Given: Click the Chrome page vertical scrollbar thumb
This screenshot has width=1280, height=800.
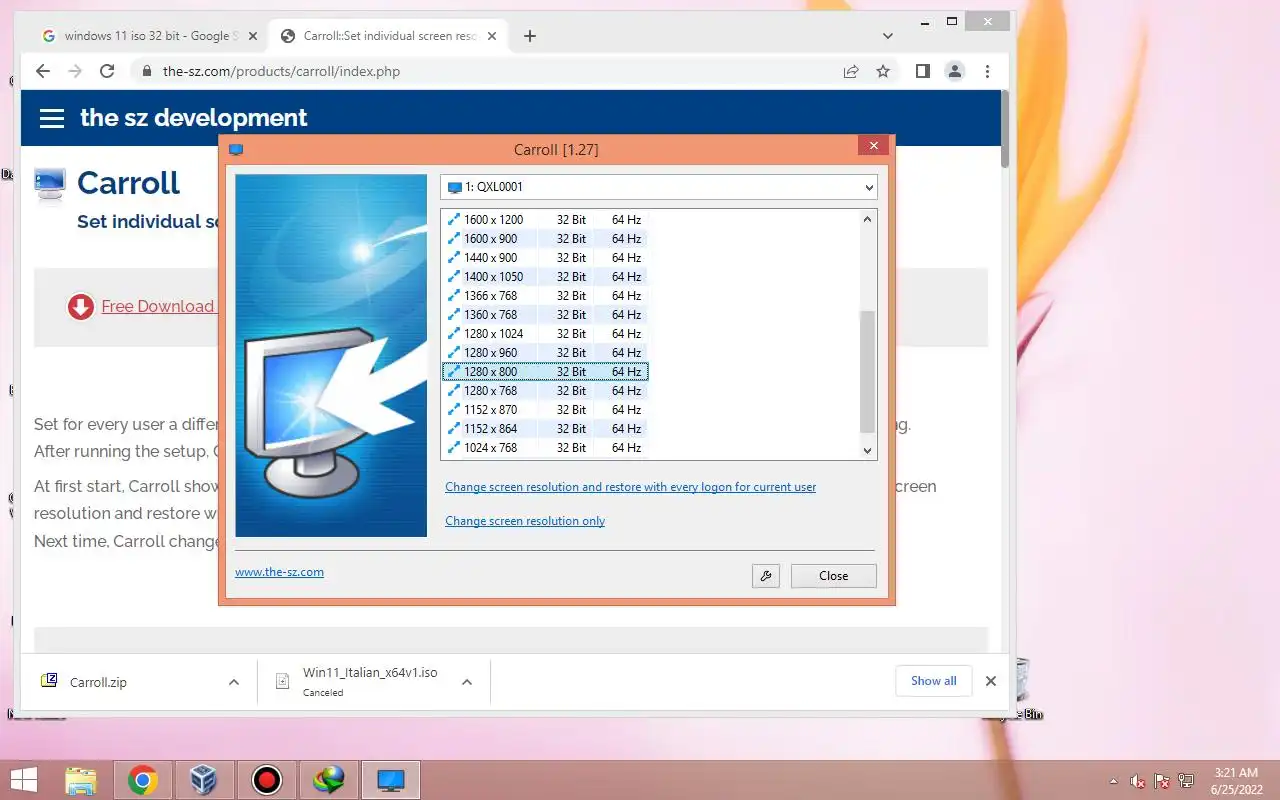Looking at the screenshot, I should click(1004, 128).
